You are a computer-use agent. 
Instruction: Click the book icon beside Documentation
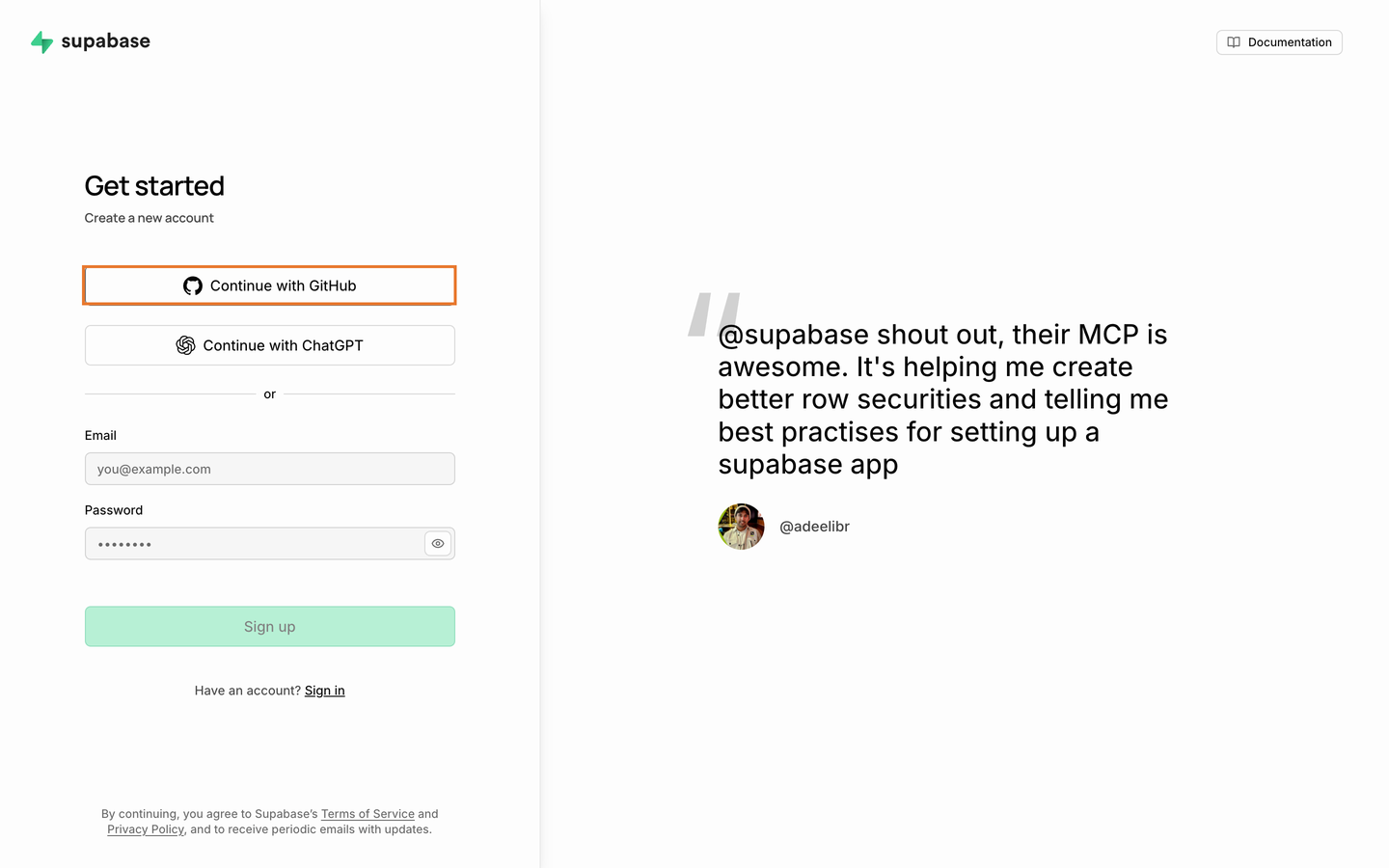pos(1234,42)
